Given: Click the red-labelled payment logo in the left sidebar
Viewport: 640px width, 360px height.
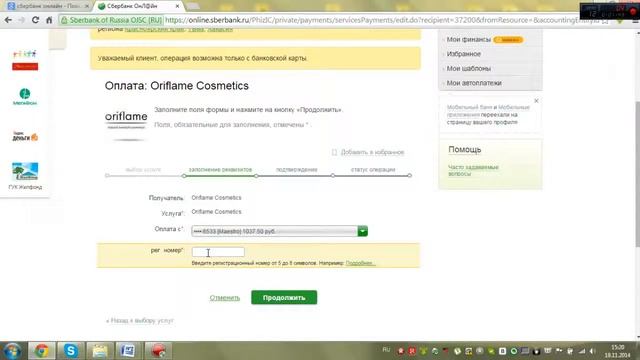Looking at the screenshot, I should click(25, 60).
